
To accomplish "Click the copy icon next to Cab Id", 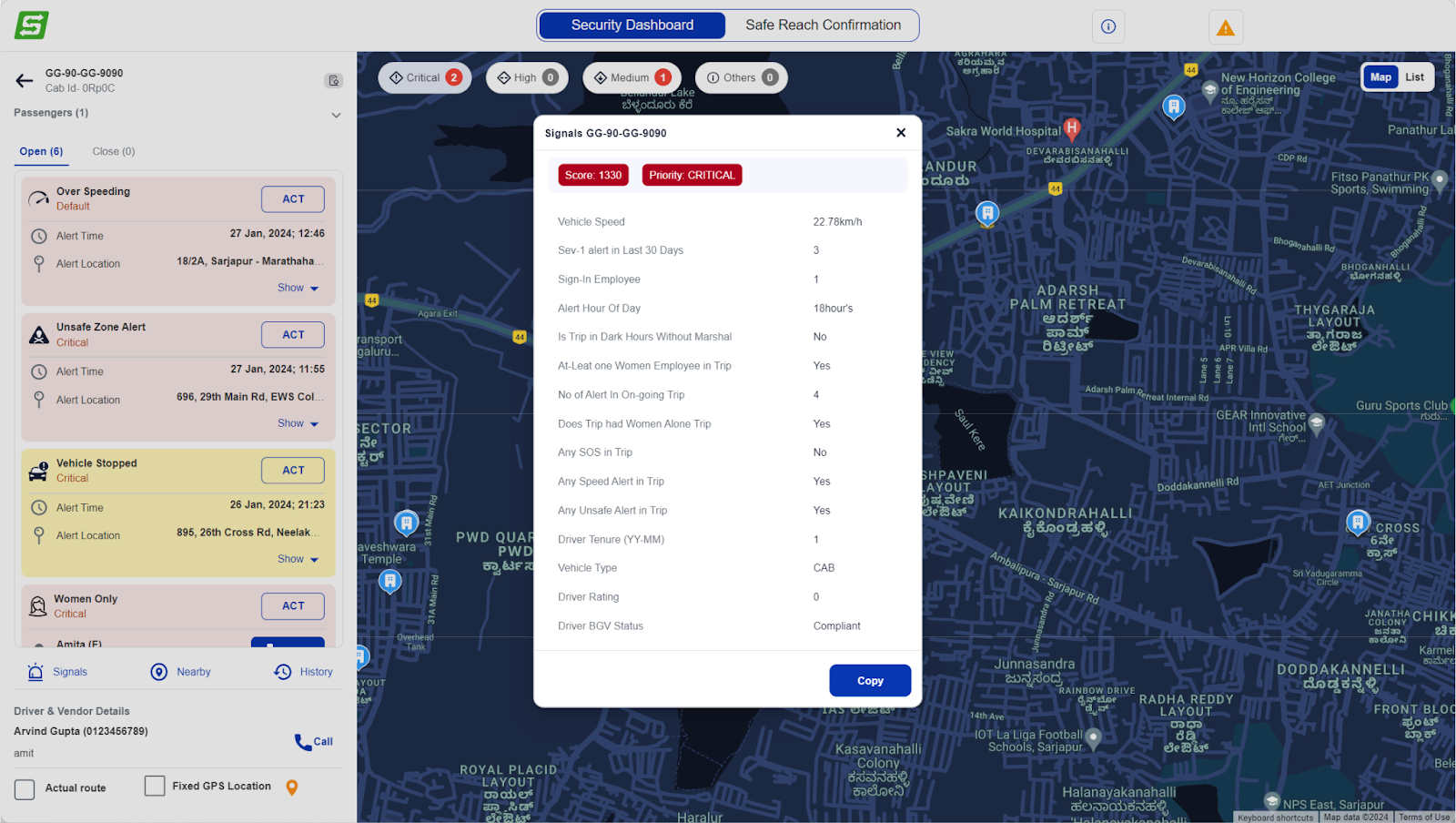I will pos(334,81).
